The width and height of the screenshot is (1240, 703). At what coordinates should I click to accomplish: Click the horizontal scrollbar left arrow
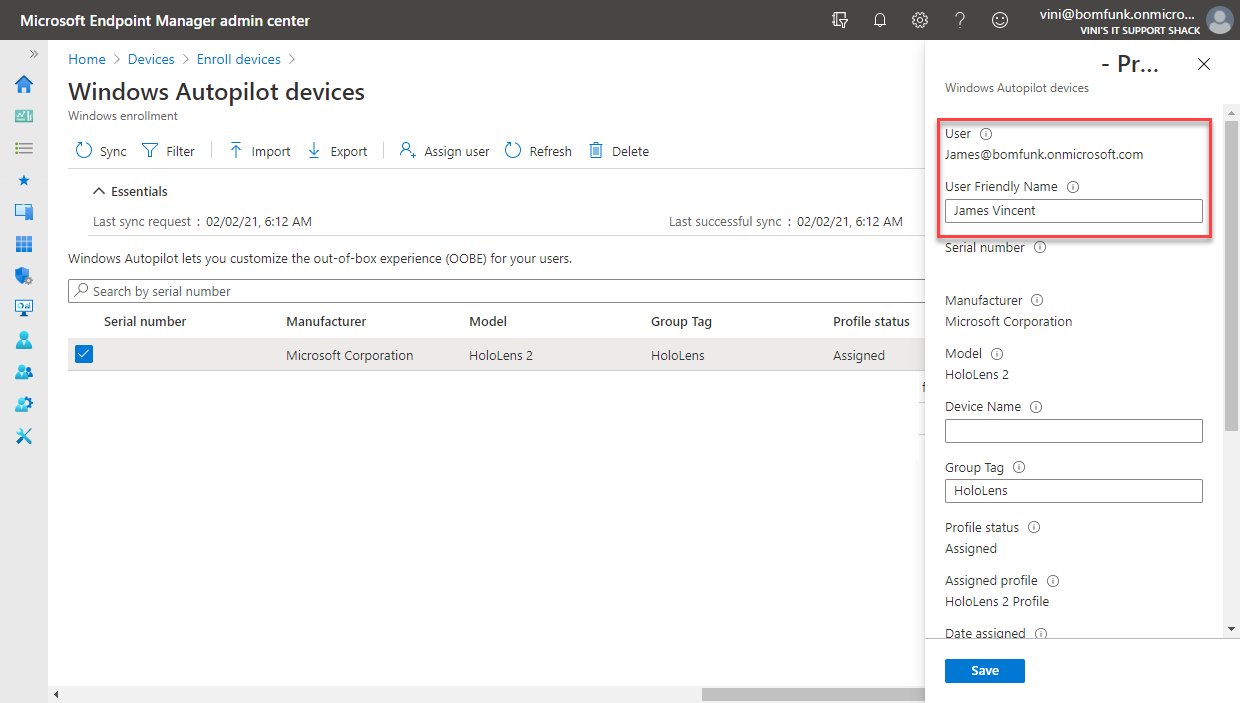(x=56, y=694)
